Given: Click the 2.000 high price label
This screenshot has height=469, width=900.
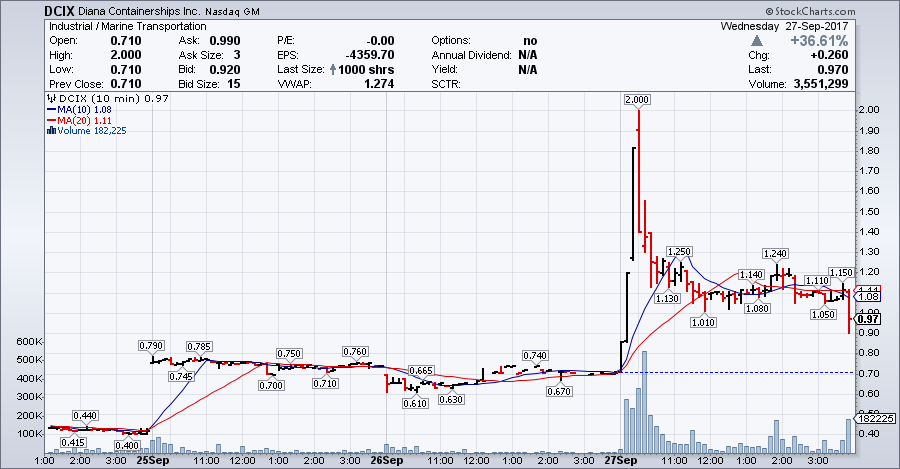Looking at the screenshot, I should [x=637, y=99].
